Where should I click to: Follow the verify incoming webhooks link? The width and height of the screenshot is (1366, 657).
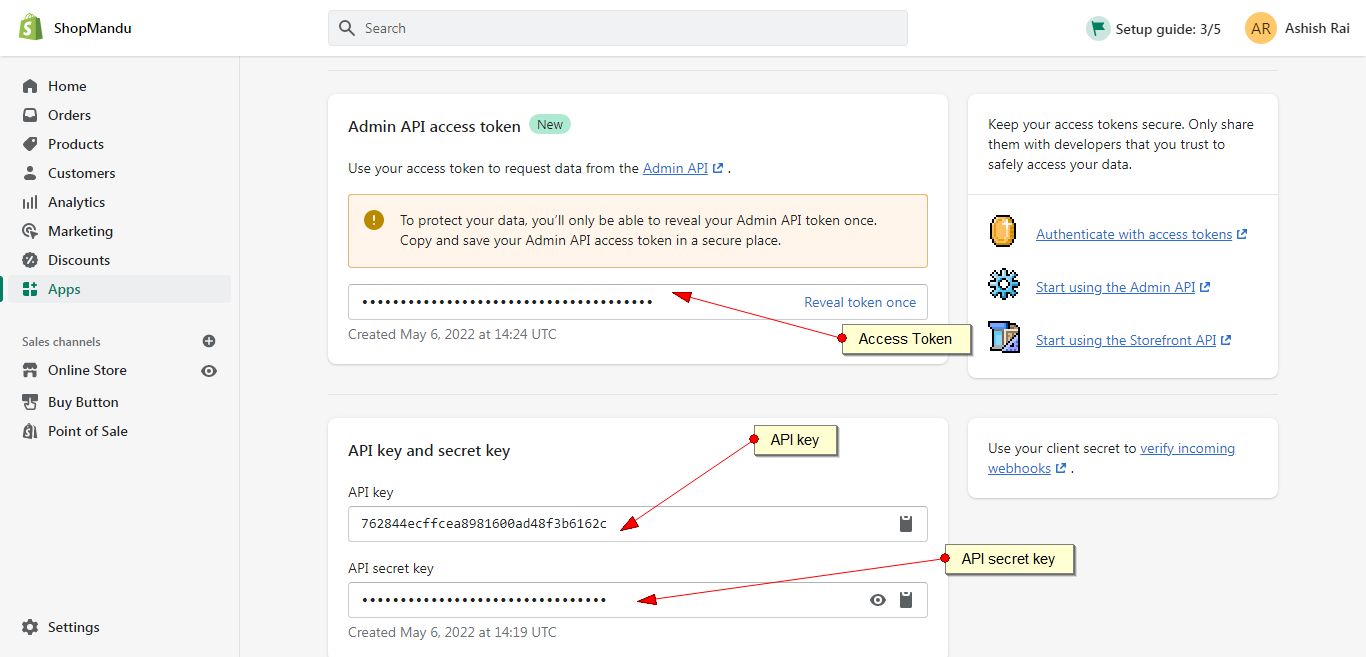click(1187, 449)
